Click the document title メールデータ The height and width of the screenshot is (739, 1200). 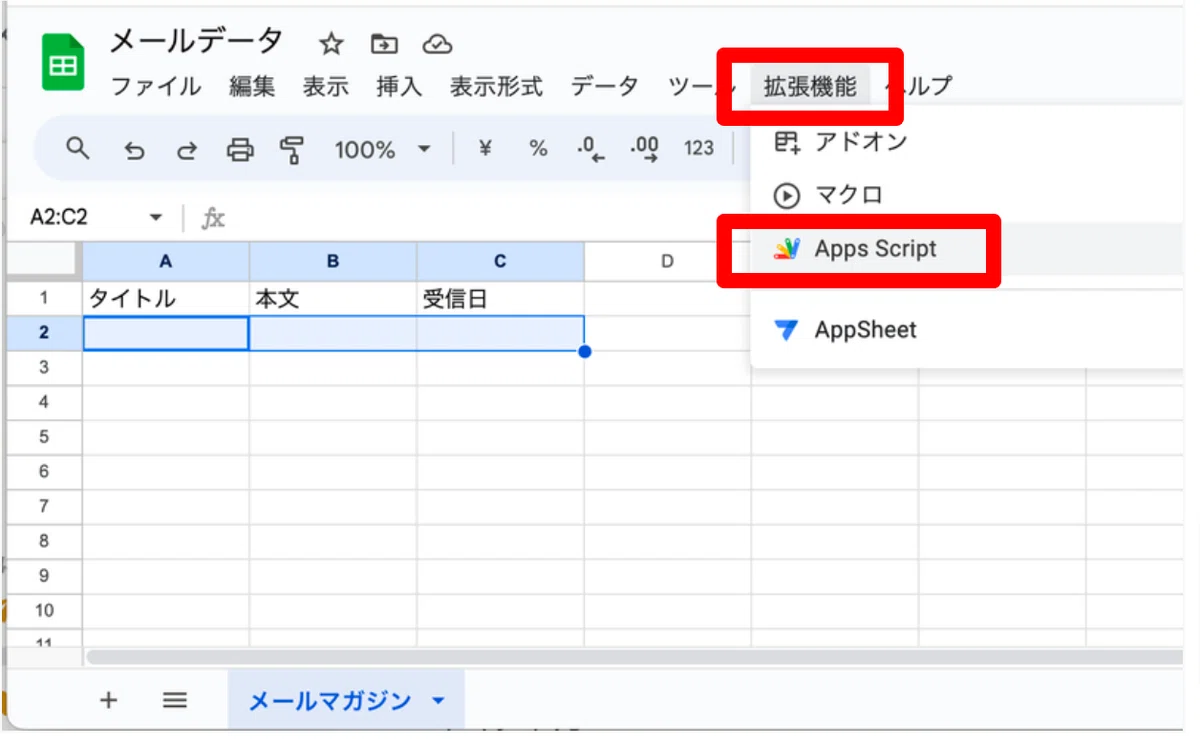[196, 42]
